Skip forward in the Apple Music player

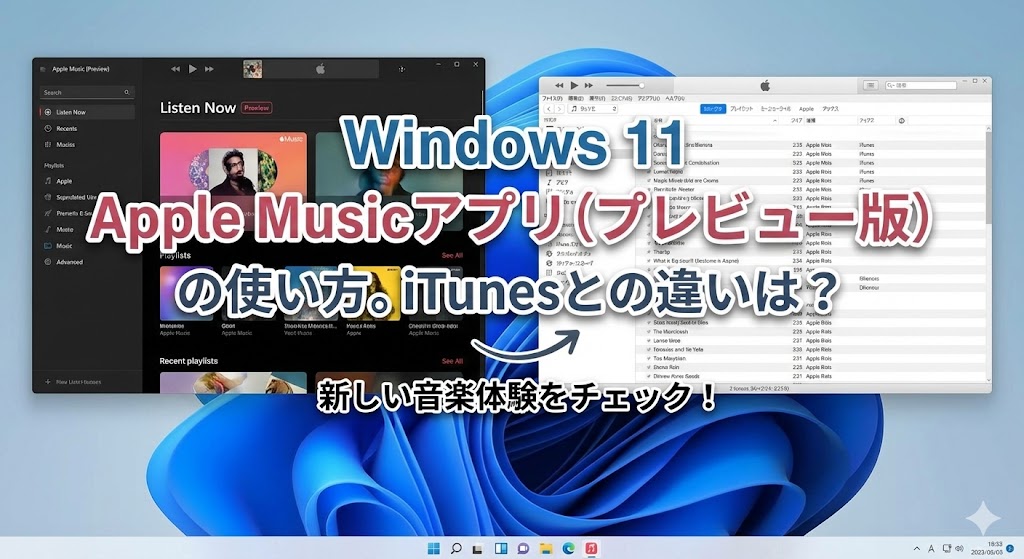tap(210, 69)
